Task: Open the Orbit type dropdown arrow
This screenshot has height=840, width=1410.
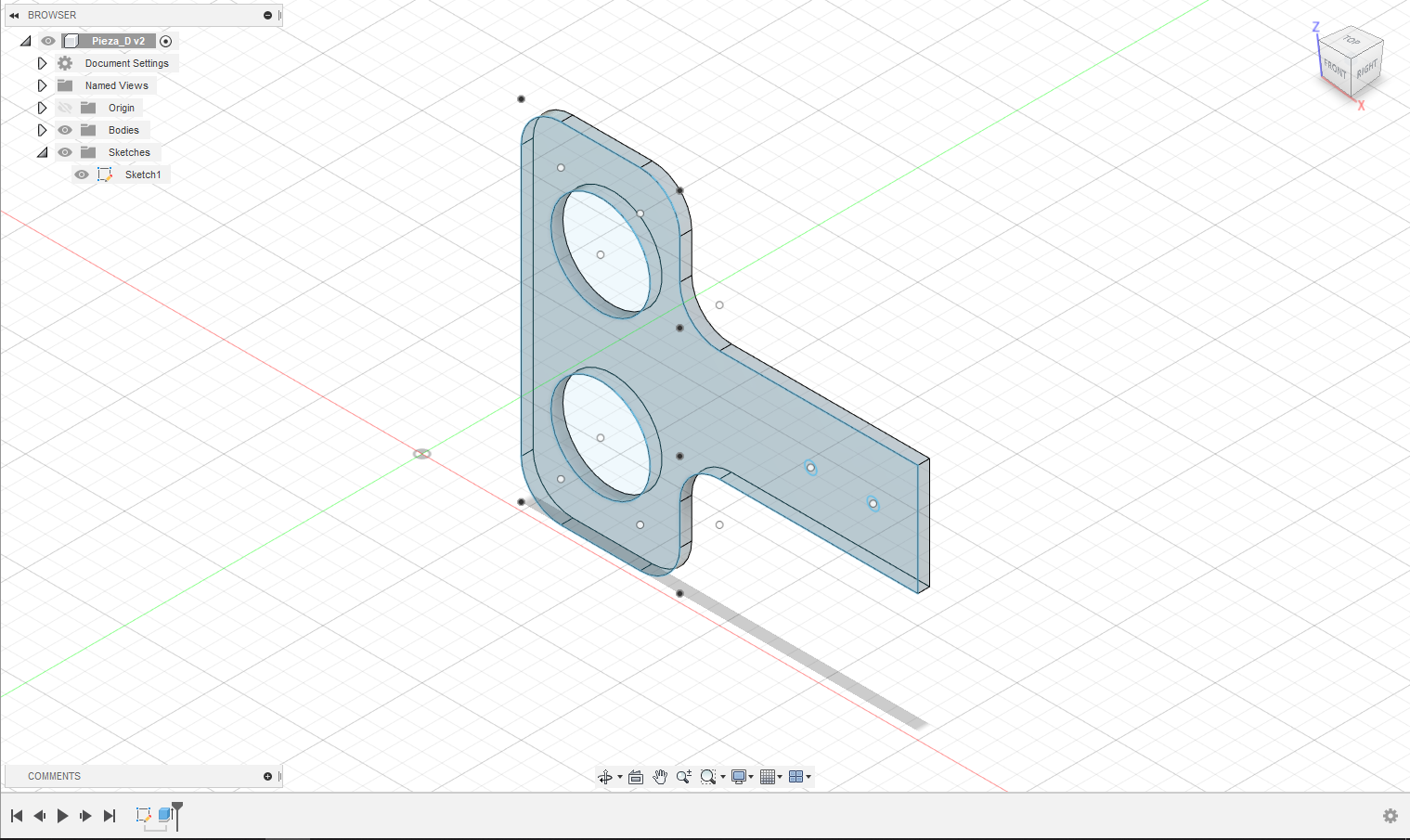Action: pyautogui.click(x=620, y=777)
